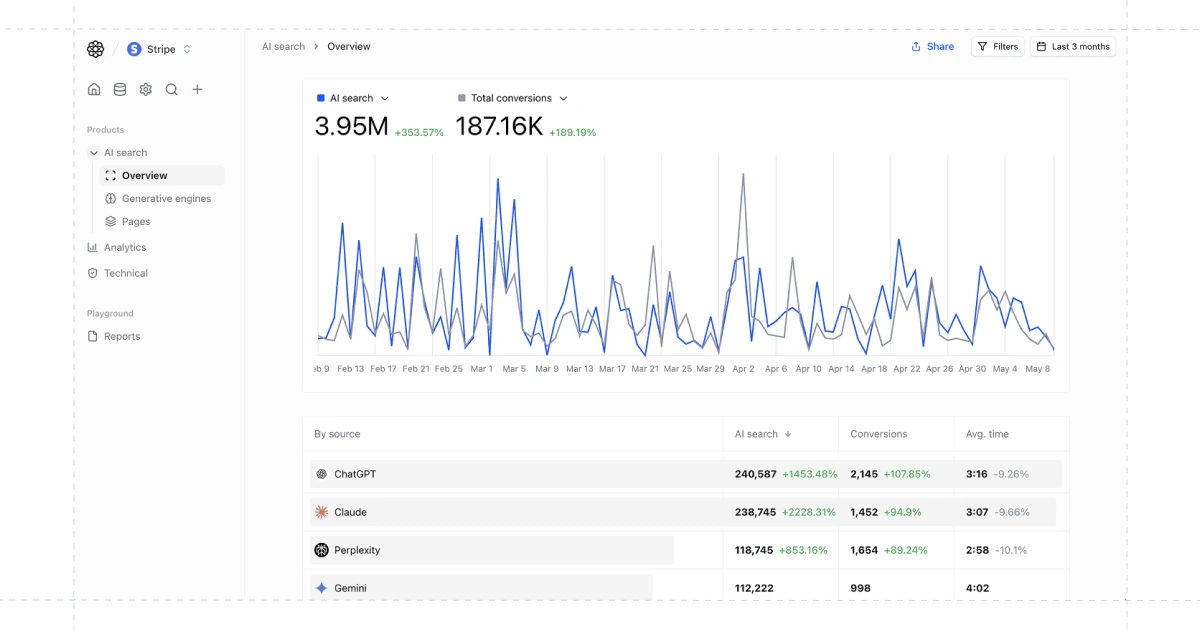Viewport: 1200px width, 630px height.
Task: Click the home icon in sidebar
Action: 94,89
